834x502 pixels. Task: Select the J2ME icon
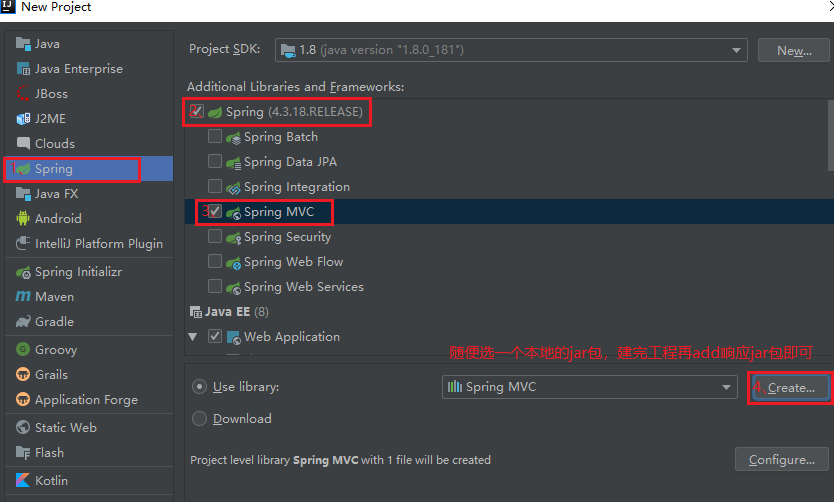coord(23,119)
